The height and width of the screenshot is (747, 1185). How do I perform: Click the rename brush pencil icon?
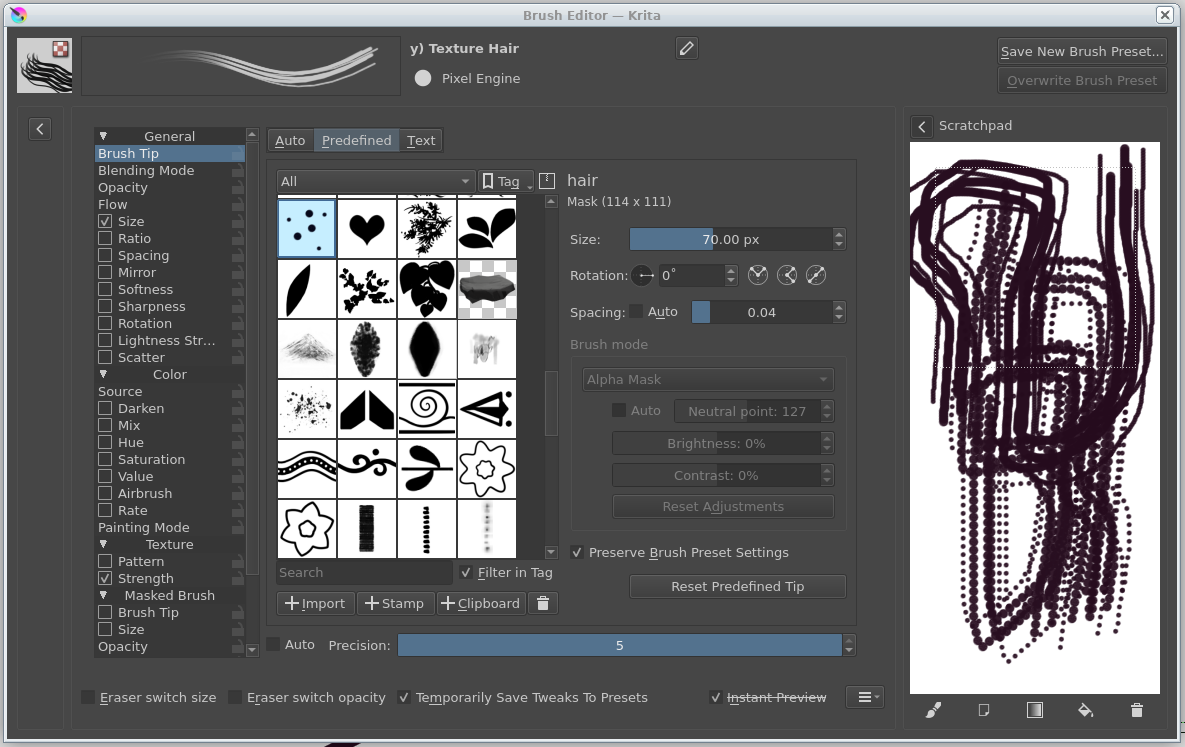pyautogui.click(x=686, y=48)
